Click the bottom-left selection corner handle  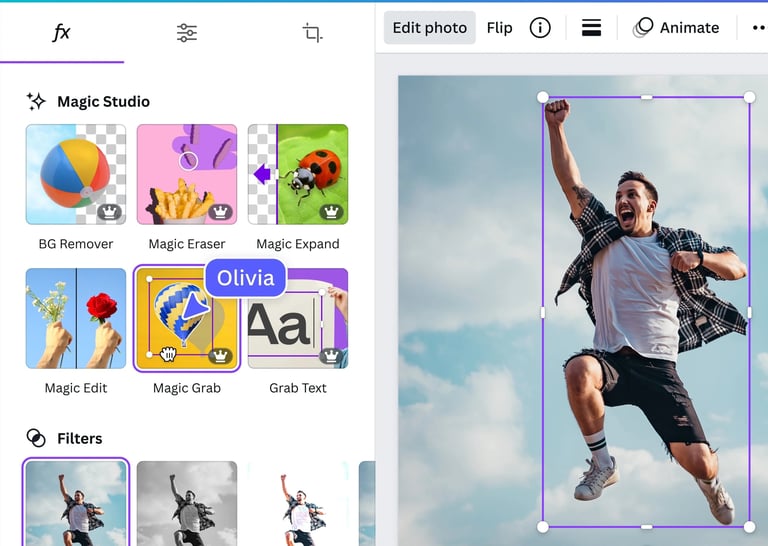[543, 527]
